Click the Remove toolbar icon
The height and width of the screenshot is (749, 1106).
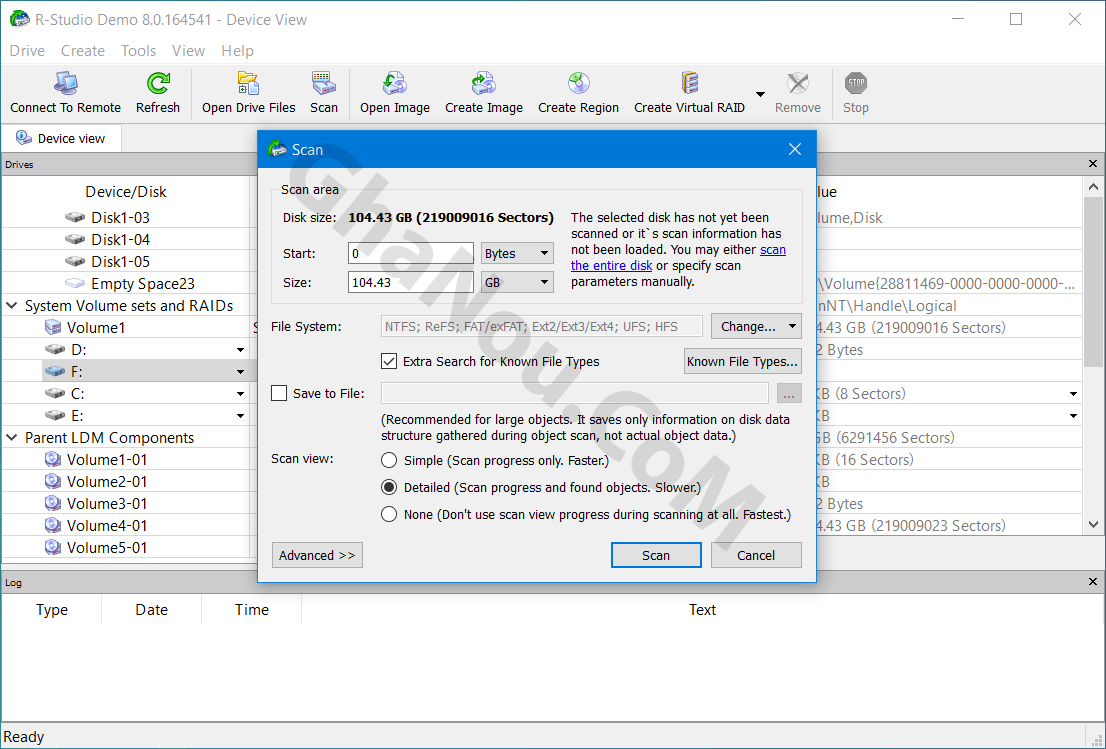[798, 84]
